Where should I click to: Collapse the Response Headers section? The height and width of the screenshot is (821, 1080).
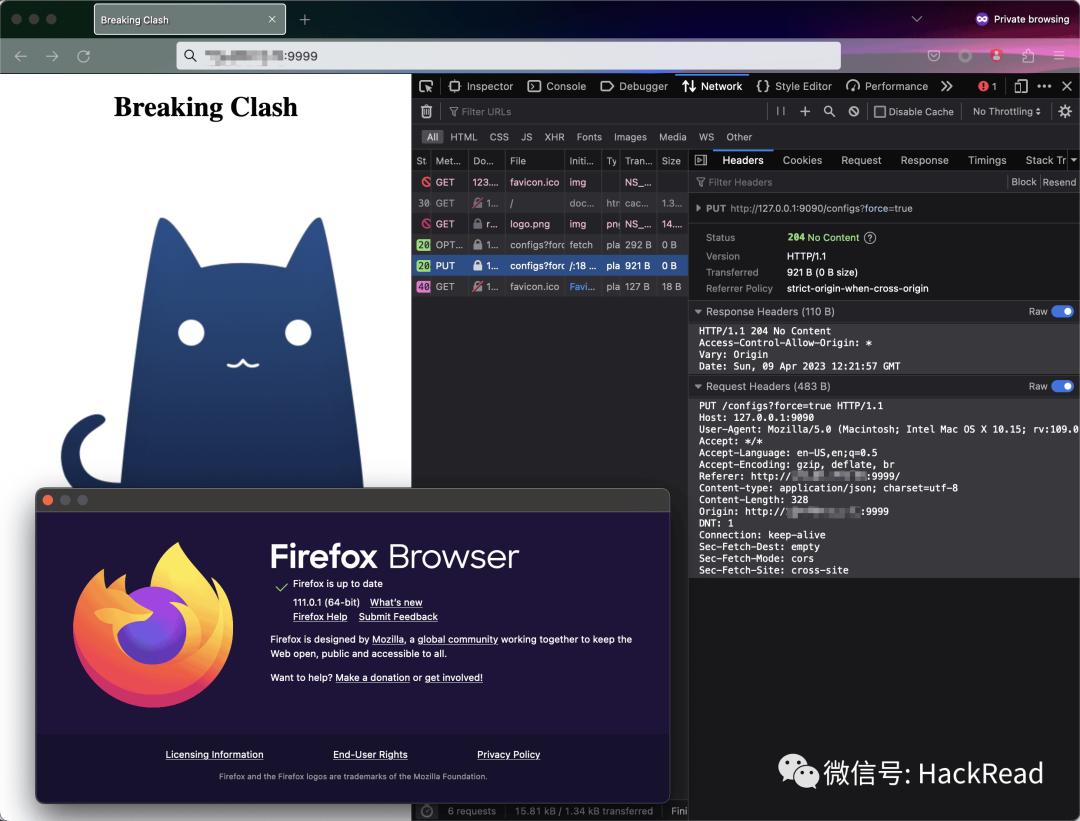(698, 312)
